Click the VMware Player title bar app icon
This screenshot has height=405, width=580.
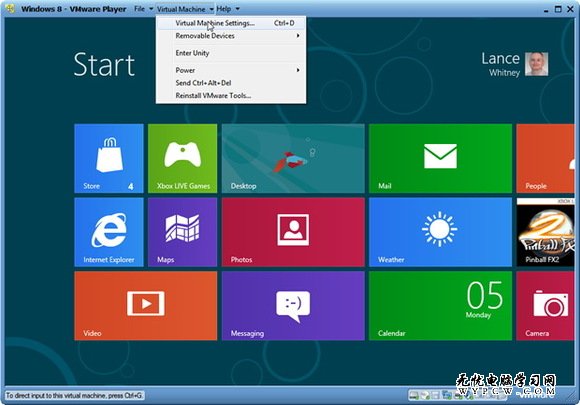tap(10, 8)
